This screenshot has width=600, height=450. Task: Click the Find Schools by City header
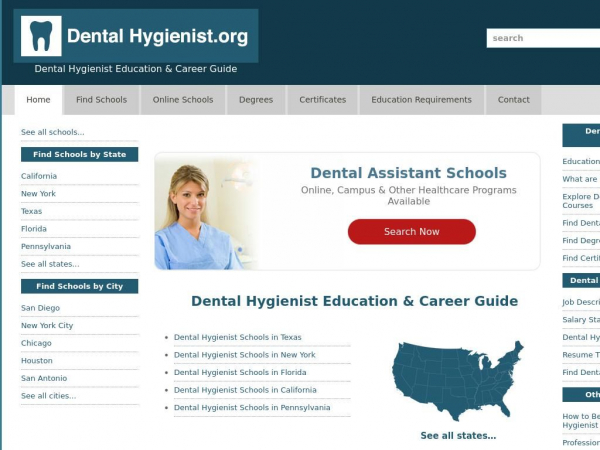pos(80,286)
